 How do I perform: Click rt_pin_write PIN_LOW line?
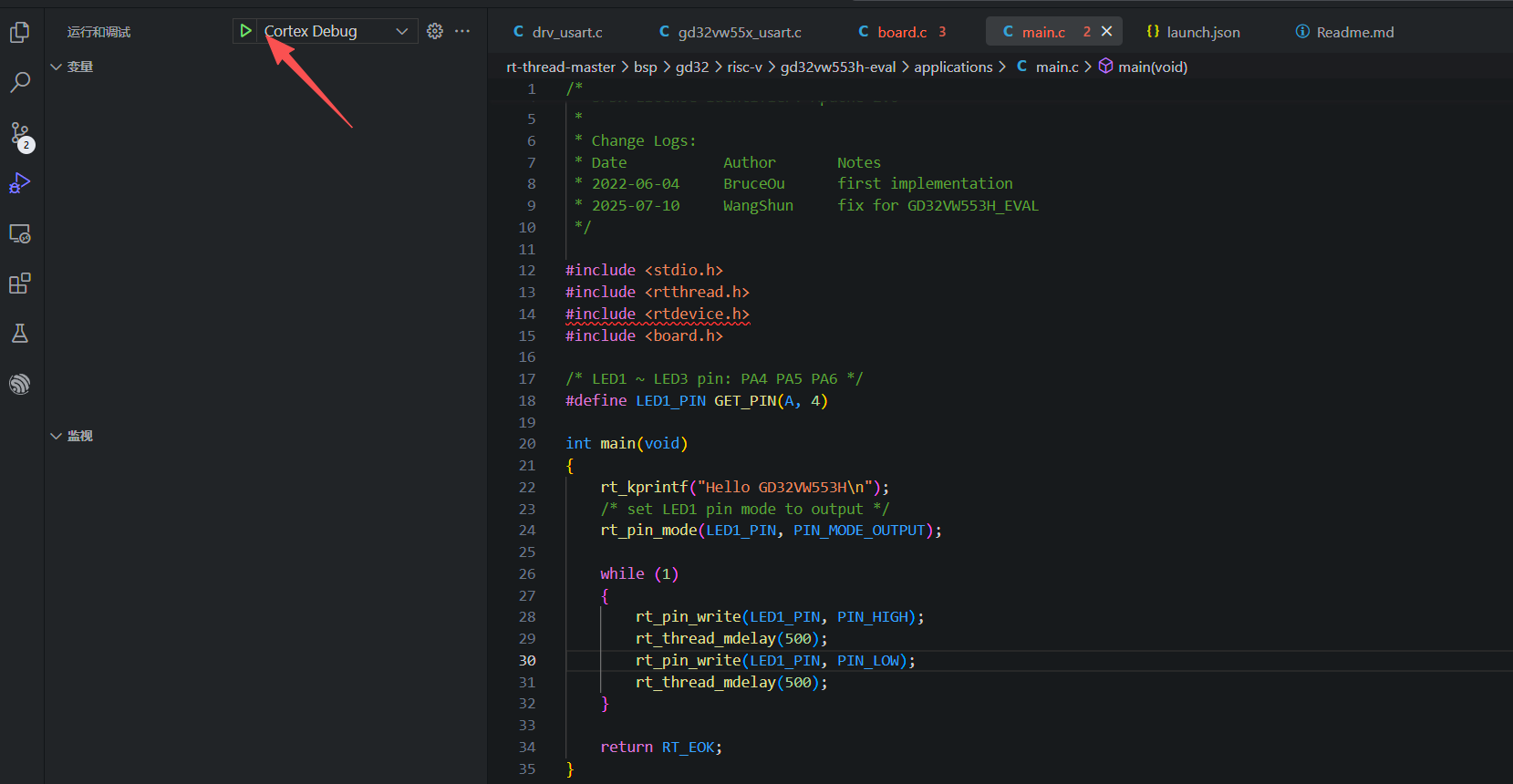click(x=775, y=660)
